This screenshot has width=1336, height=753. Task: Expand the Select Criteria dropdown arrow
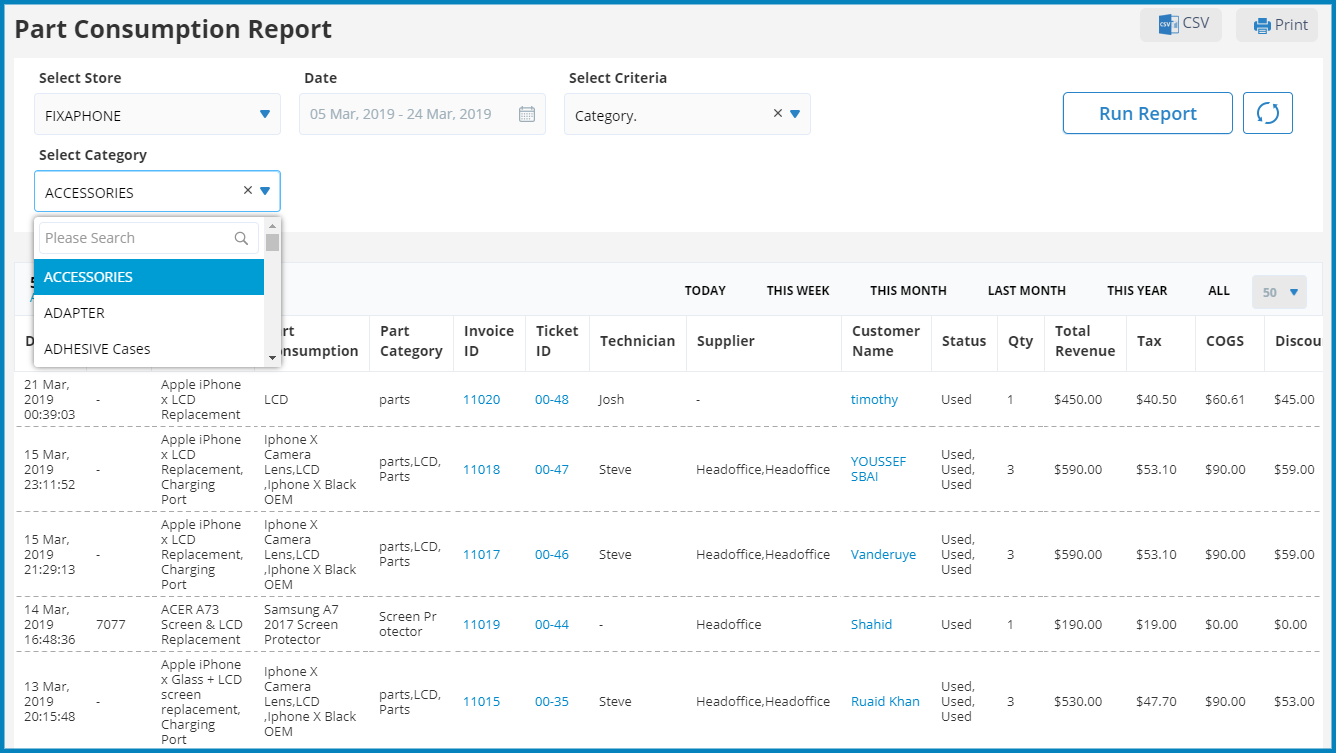tap(795, 114)
